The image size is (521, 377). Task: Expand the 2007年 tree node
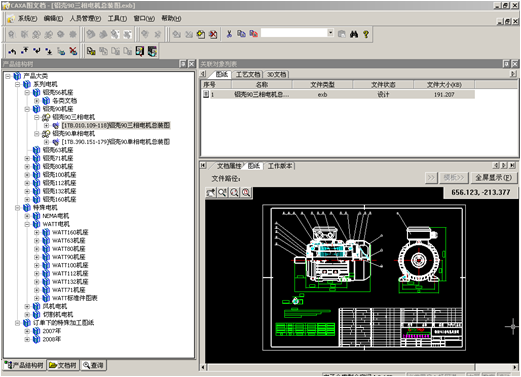[27, 331]
